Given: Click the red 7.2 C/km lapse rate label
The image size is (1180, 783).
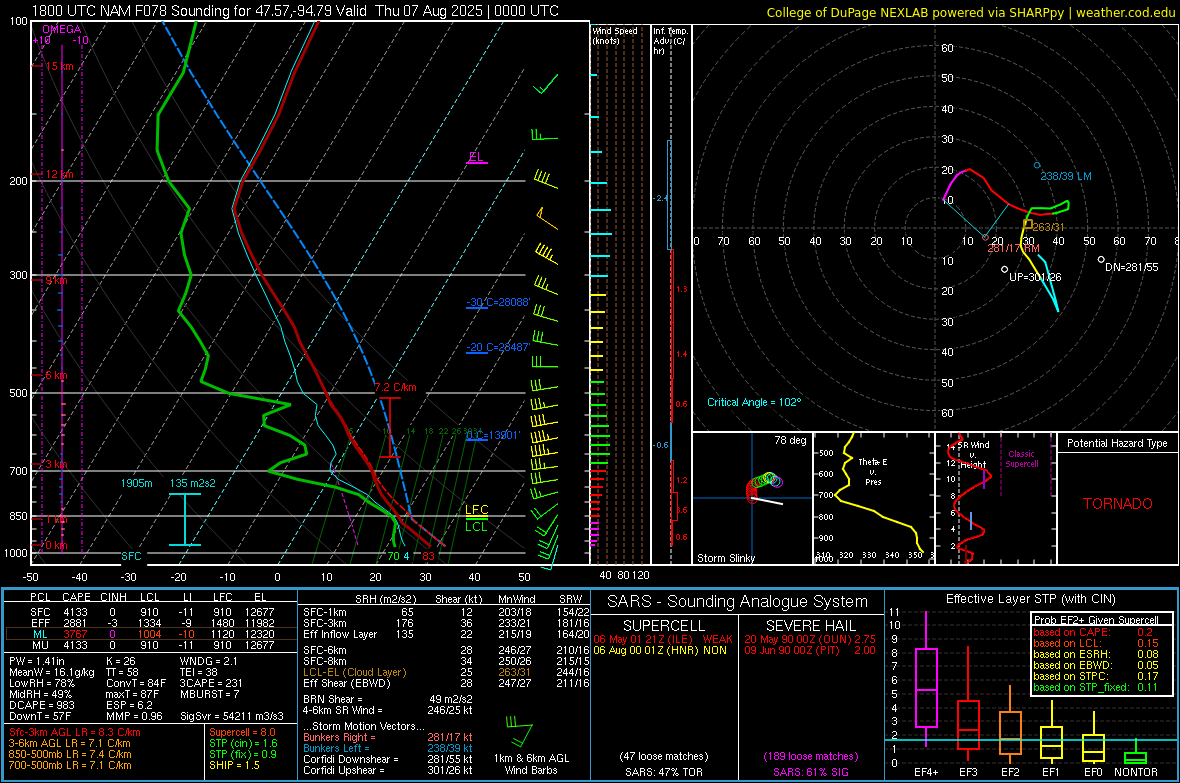Looking at the screenshot, I should click(395, 388).
